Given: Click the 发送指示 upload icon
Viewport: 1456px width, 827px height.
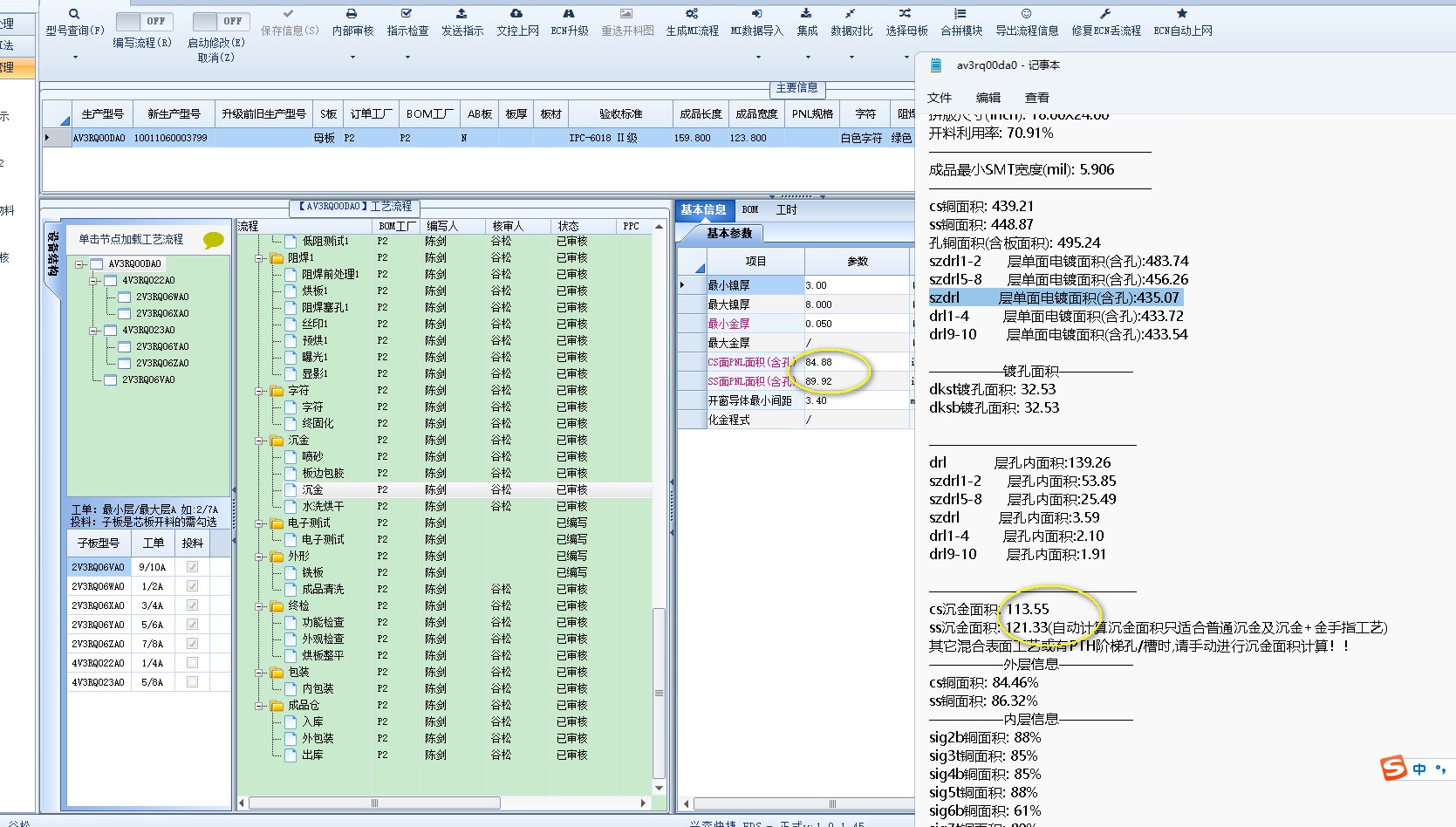Looking at the screenshot, I should [x=461, y=14].
